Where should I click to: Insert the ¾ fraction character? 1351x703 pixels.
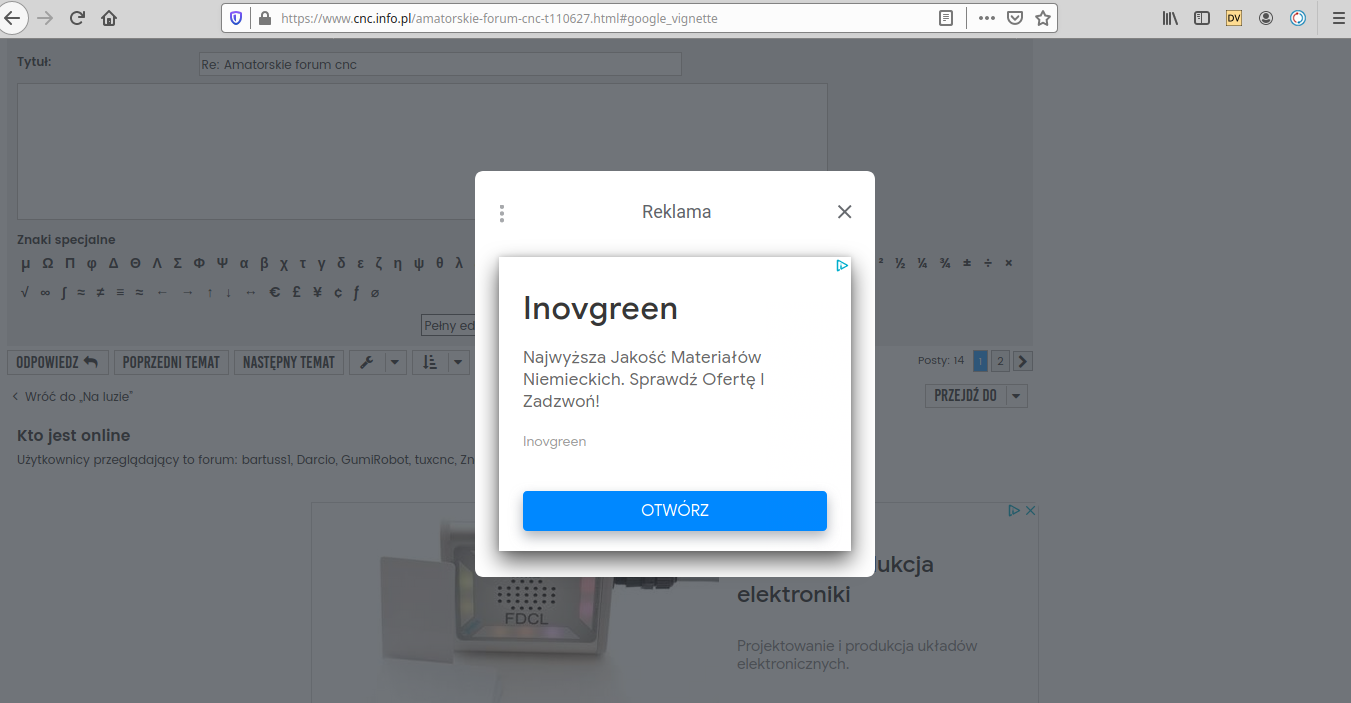(x=944, y=263)
